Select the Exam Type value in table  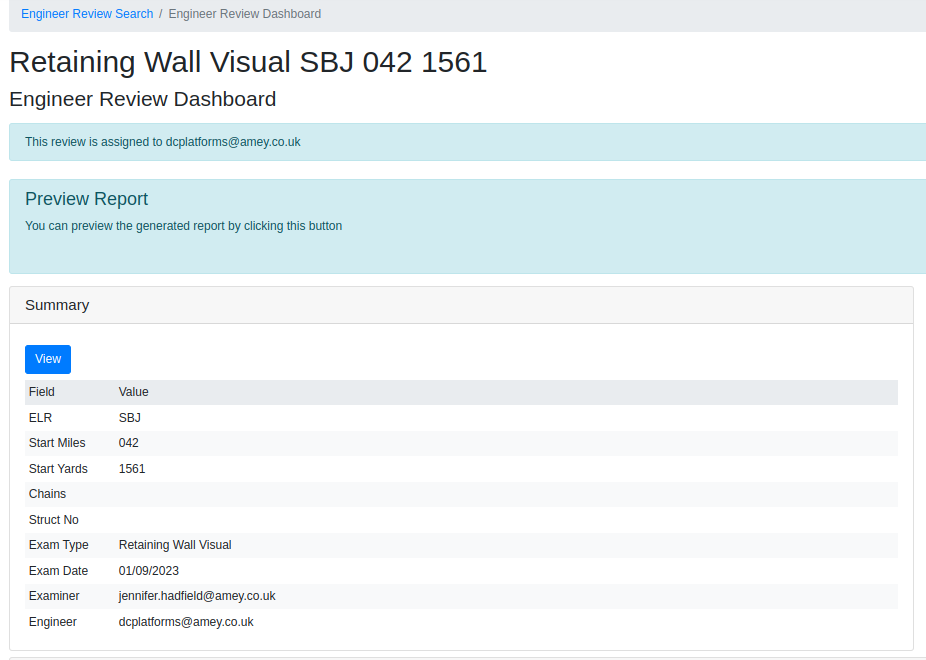pos(175,545)
